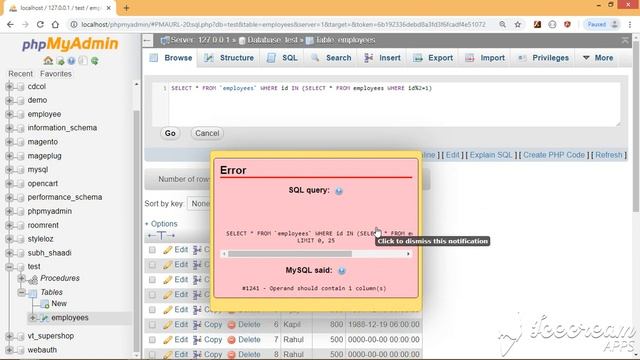Open Import tab

[485, 58]
